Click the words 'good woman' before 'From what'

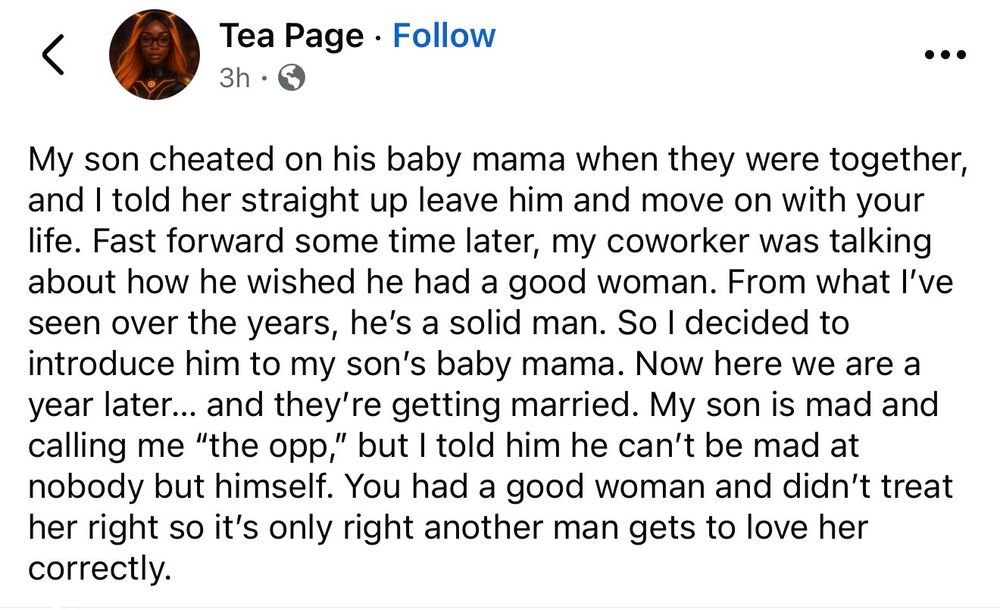[x=612, y=282]
